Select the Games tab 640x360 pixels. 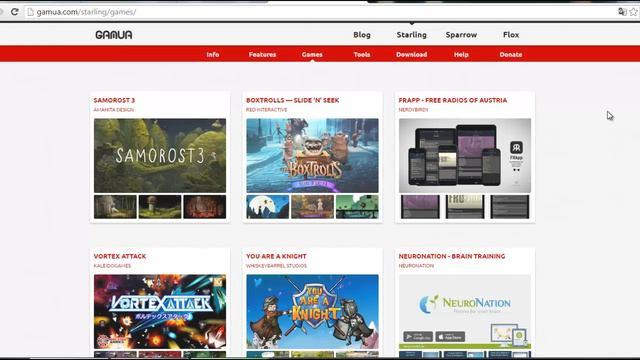click(x=312, y=54)
